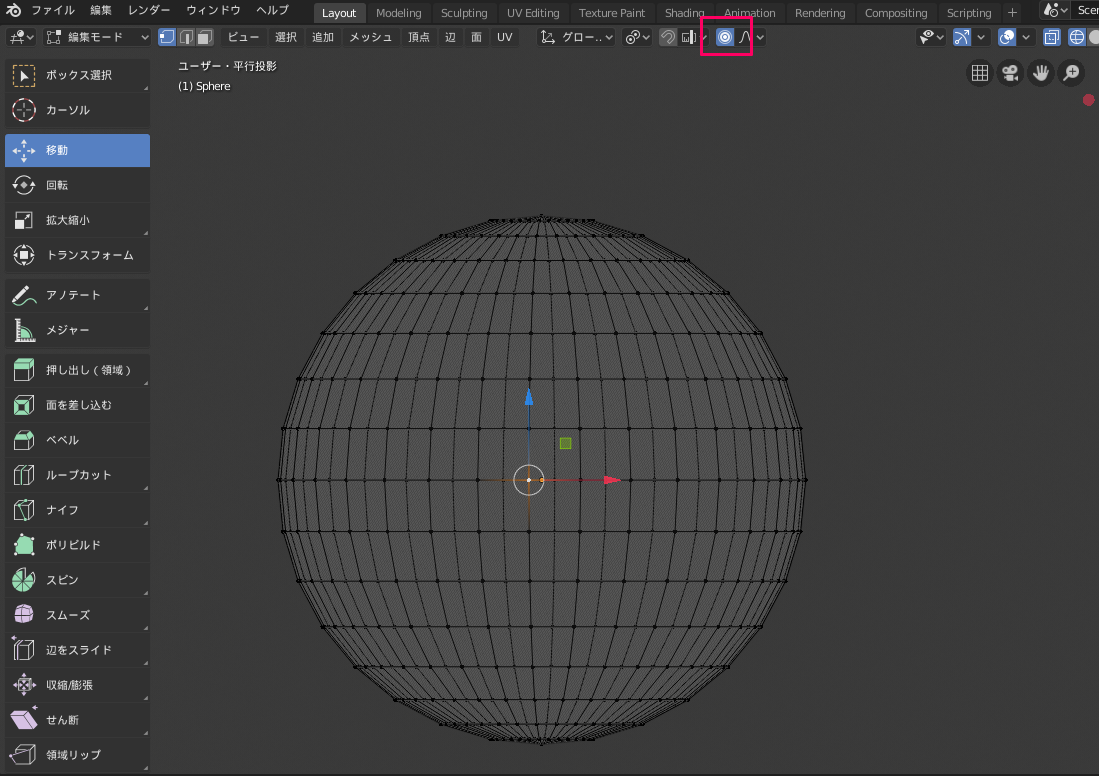Switch to the Sculpting workspace tab
Screen dimensions: 1099x776
(464, 13)
